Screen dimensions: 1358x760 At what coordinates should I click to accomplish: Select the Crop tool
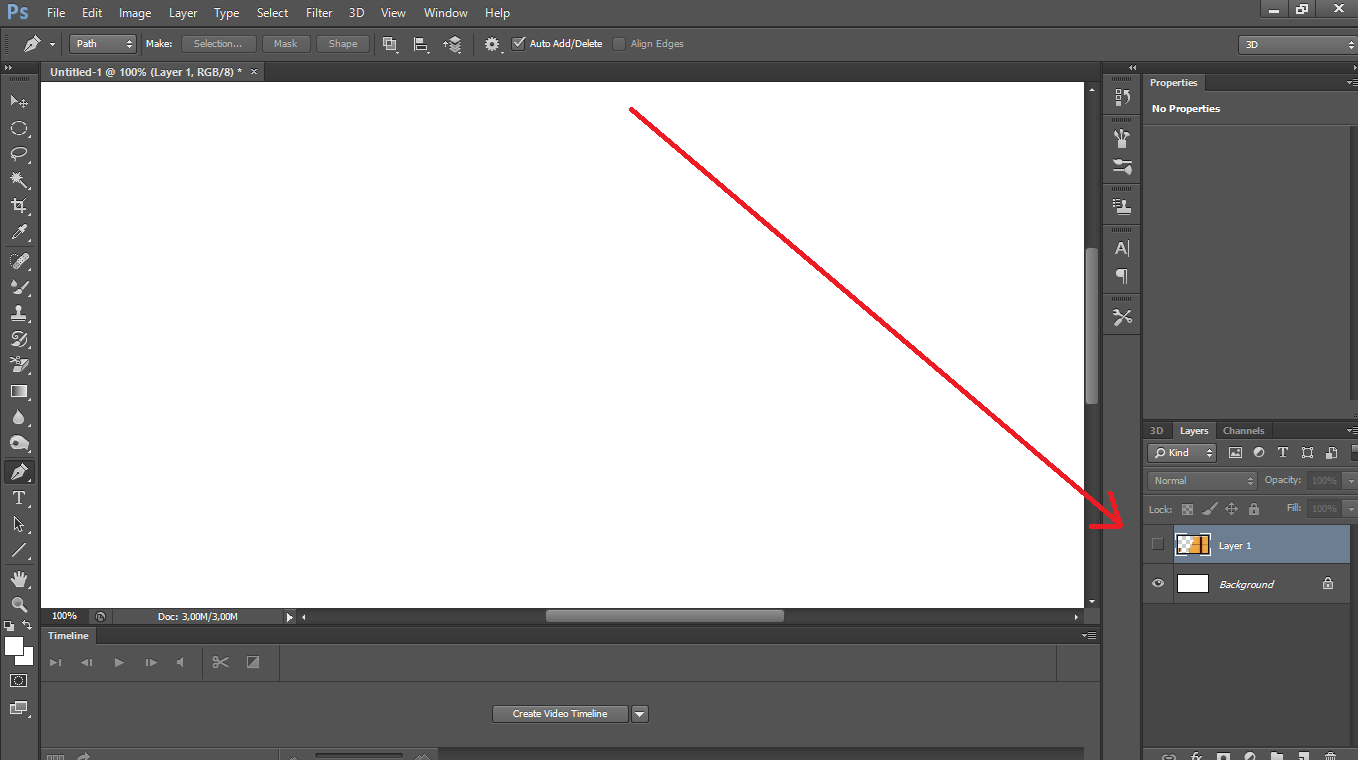pos(19,206)
